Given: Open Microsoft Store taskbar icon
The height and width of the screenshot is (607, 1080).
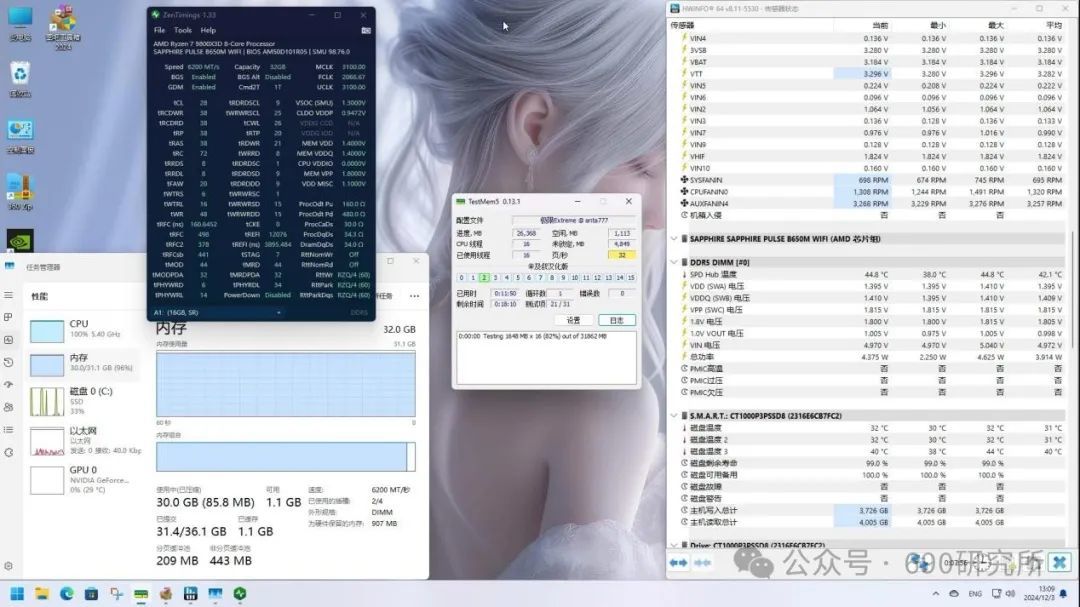Looking at the screenshot, I should (x=91, y=593).
